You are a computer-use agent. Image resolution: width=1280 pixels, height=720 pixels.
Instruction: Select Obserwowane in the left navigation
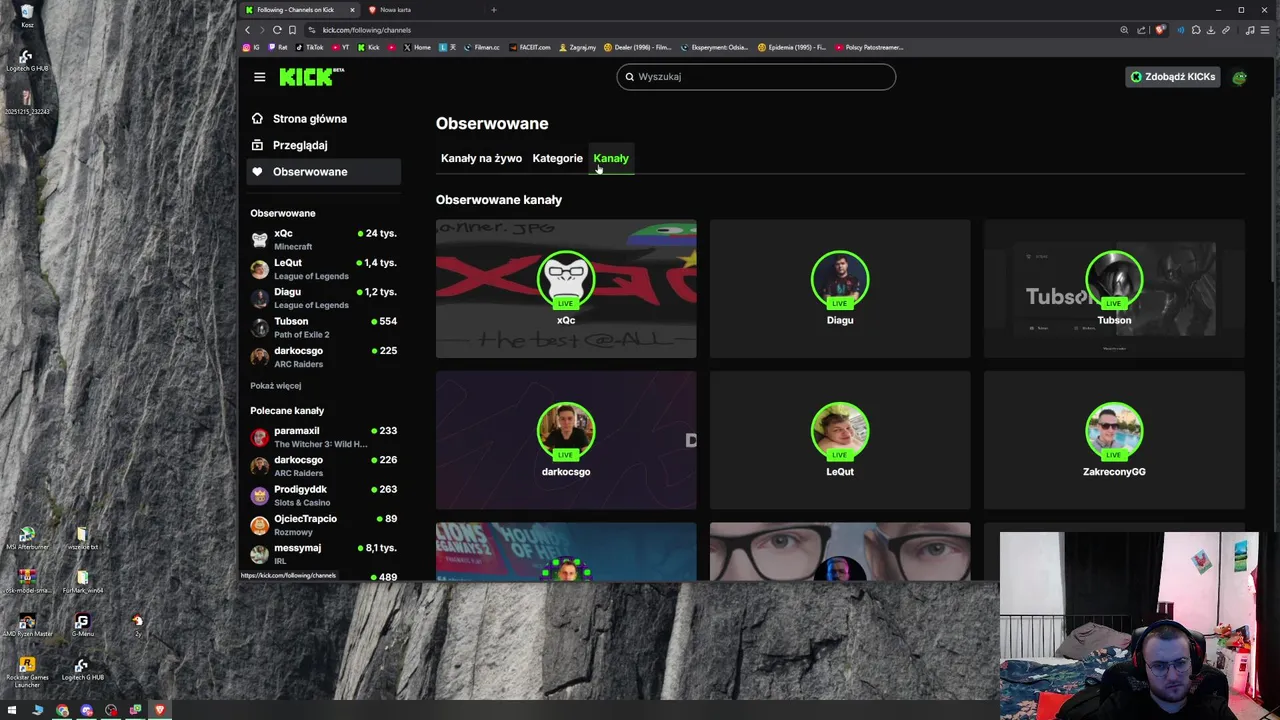[323, 172]
